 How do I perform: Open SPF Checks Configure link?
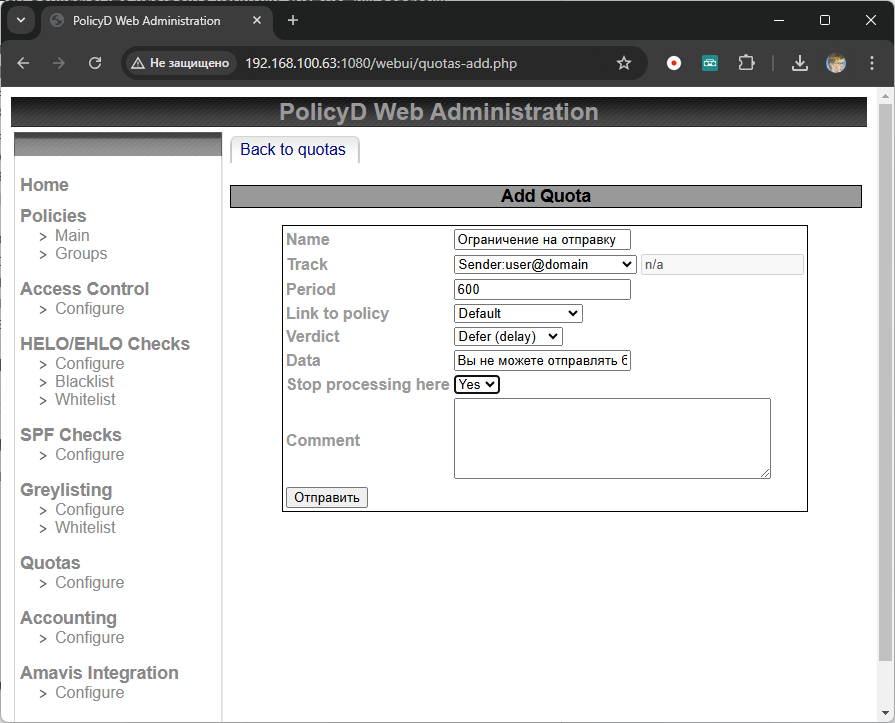tap(90, 455)
